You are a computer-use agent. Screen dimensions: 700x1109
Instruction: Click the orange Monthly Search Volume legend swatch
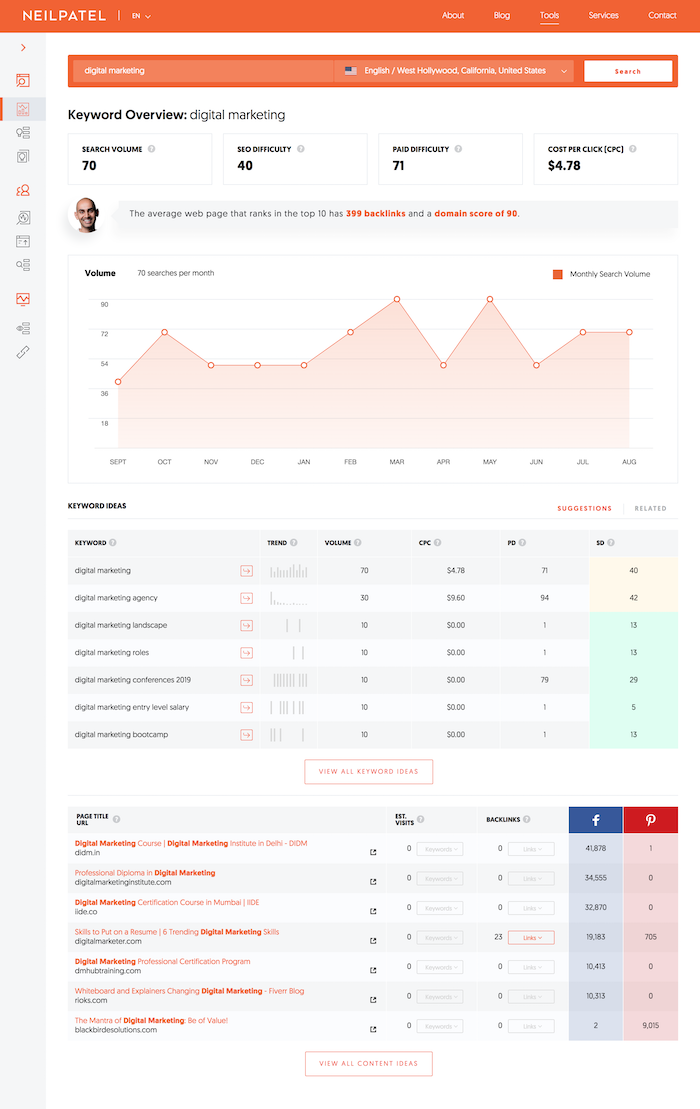tap(557, 274)
